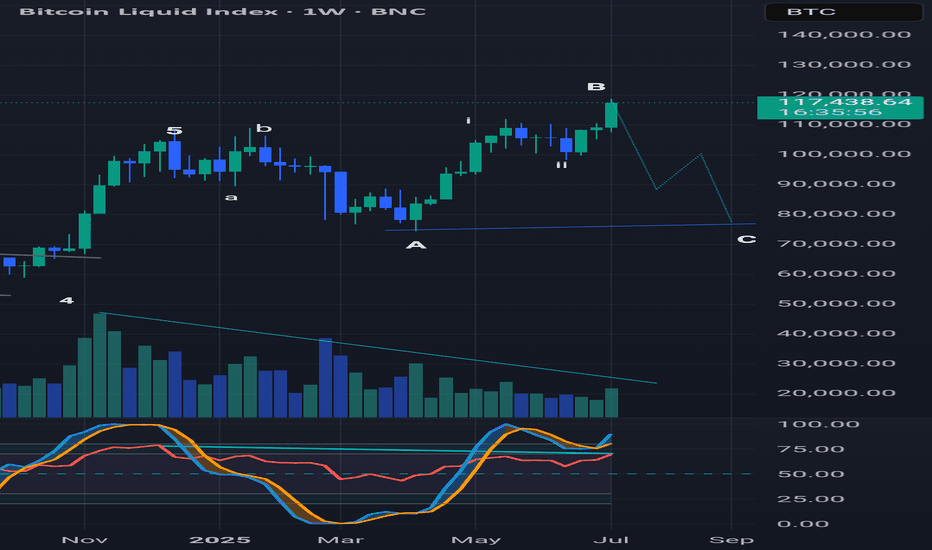This screenshot has width=932, height=550.
Task: Click the 40,000.00 price axis label
Action: [836, 333]
